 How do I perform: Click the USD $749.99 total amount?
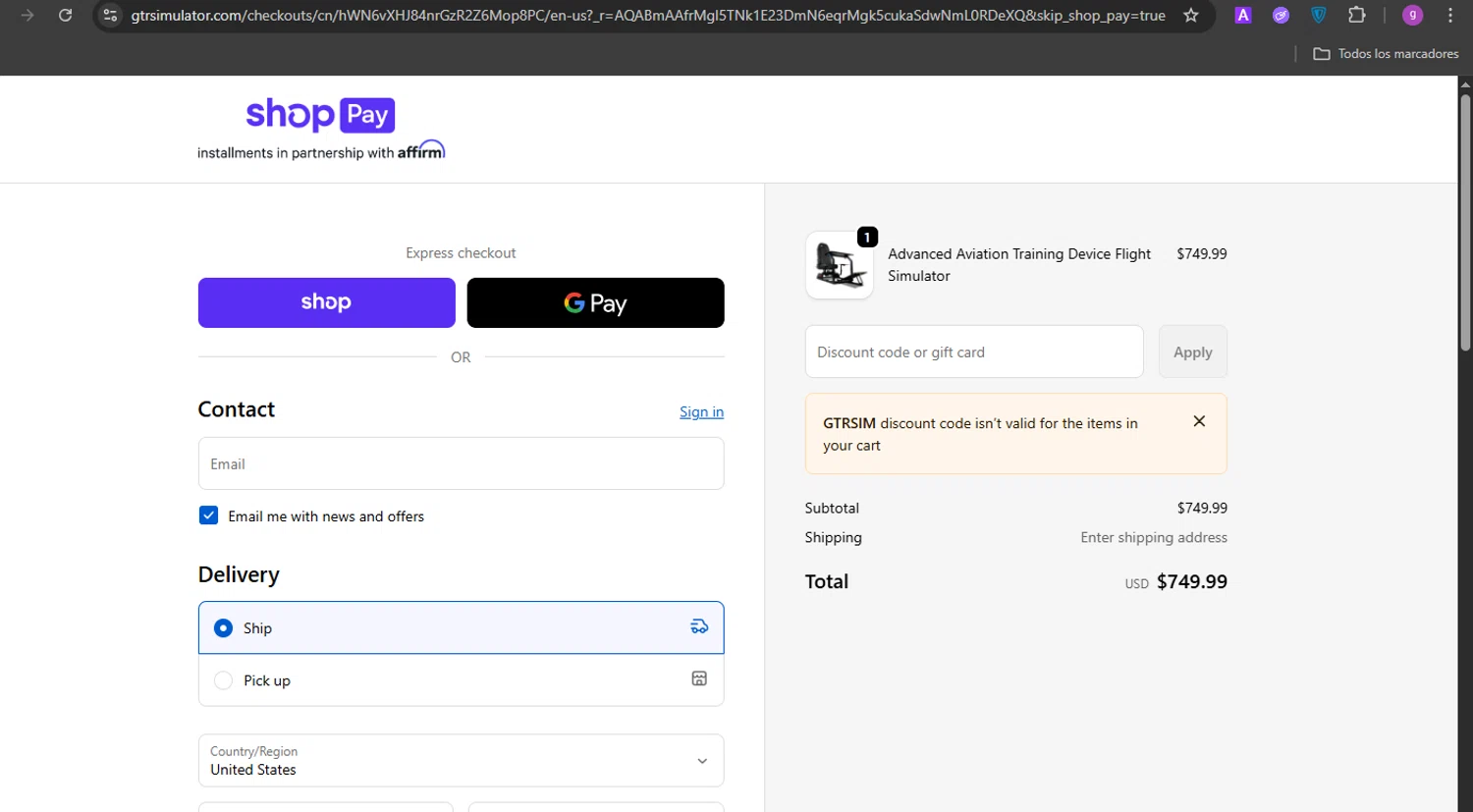point(1175,582)
